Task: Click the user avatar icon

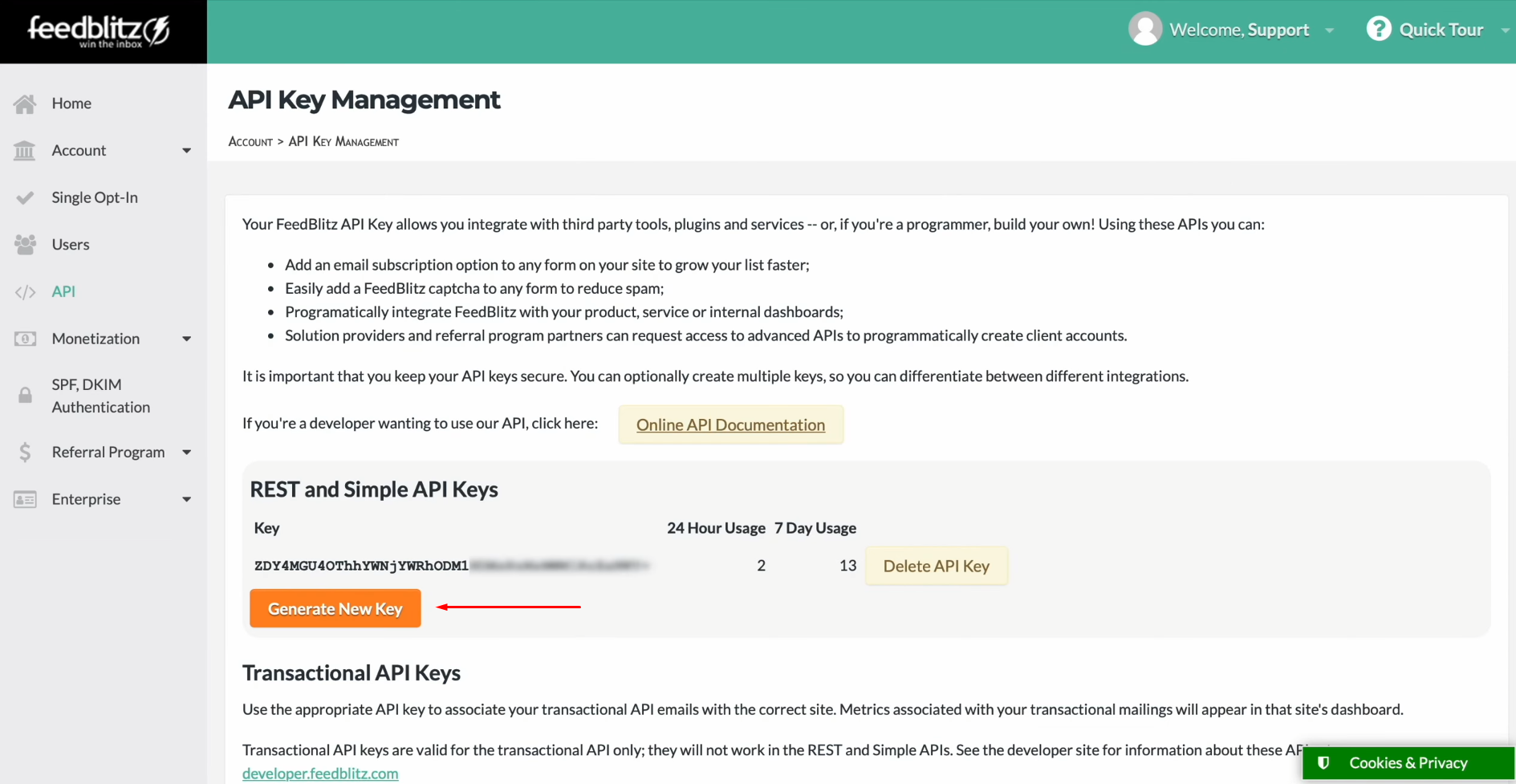Action: point(1145,30)
